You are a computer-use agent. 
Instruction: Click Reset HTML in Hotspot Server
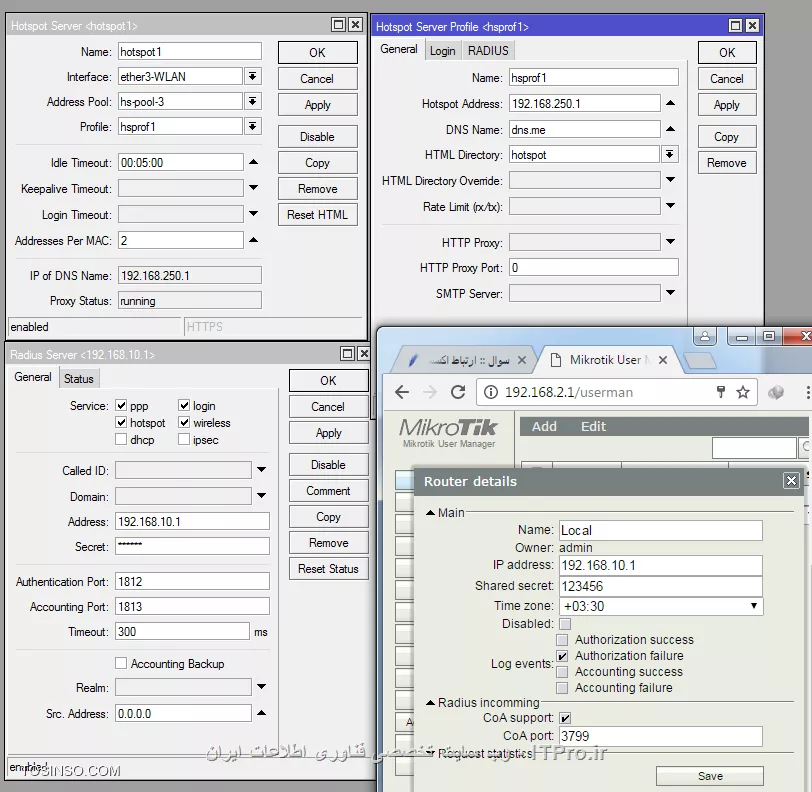point(317,214)
